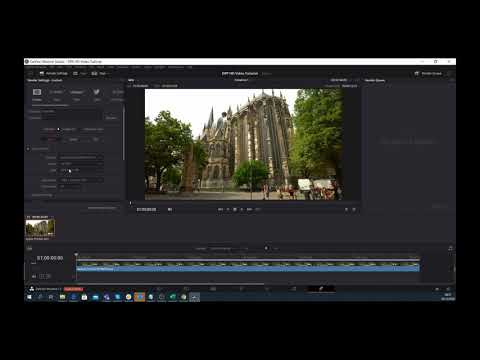Image resolution: width=480 pixels, height=360 pixels.
Task: Play the viewer forward
Action: (x=242, y=209)
